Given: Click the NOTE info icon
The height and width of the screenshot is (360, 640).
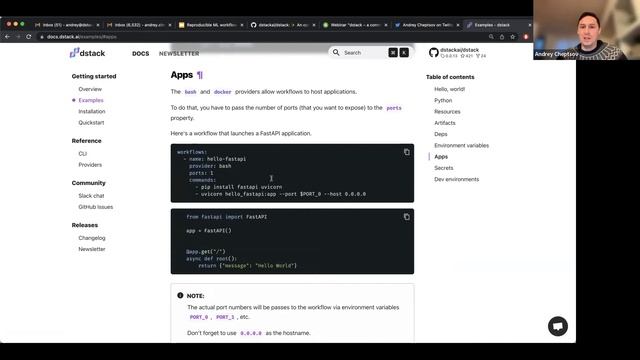Looking at the screenshot, I should tap(180, 296).
